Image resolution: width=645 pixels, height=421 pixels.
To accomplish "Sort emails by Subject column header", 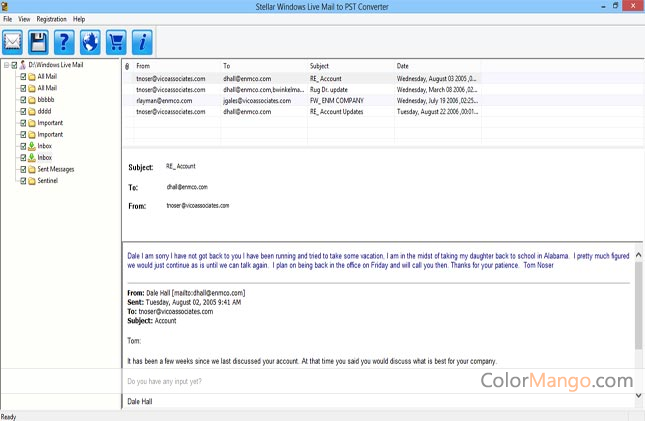I will (x=350, y=66).
